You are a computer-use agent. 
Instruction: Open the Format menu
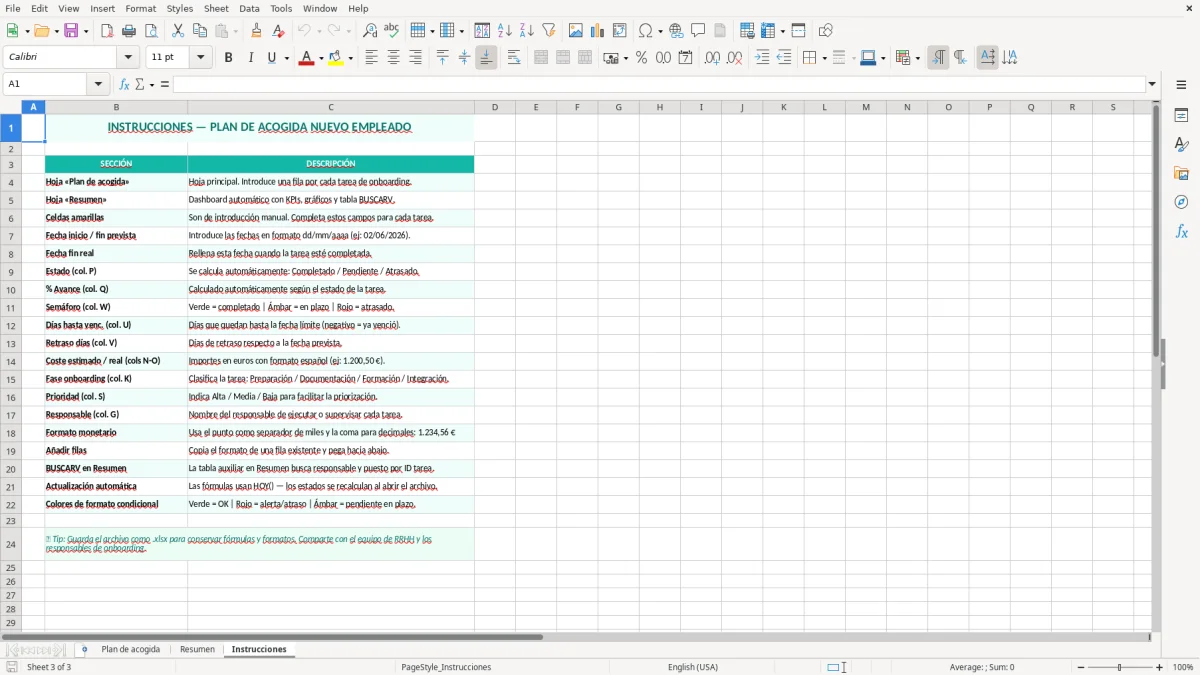140,8
